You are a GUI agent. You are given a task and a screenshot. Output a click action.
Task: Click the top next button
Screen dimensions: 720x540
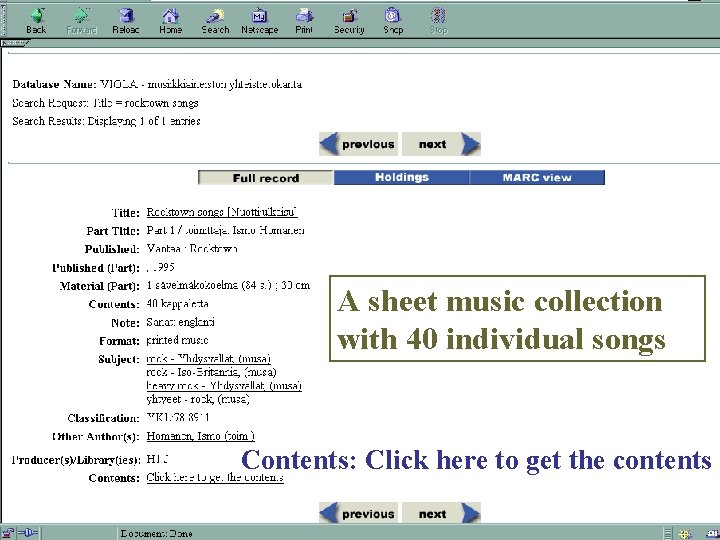click(x=441, y=144)
